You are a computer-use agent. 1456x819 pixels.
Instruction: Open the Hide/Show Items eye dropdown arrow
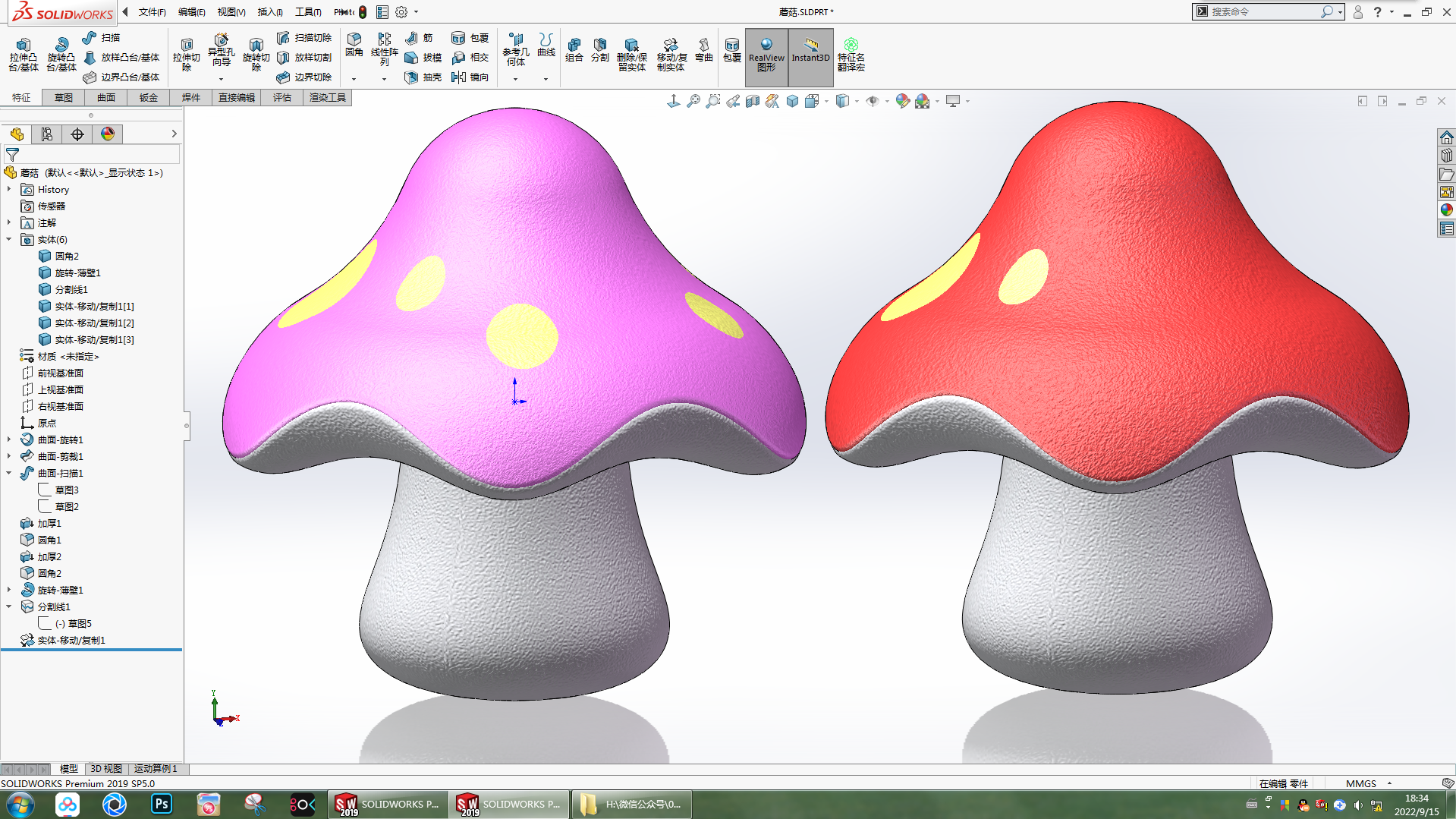tap(887, 101)
